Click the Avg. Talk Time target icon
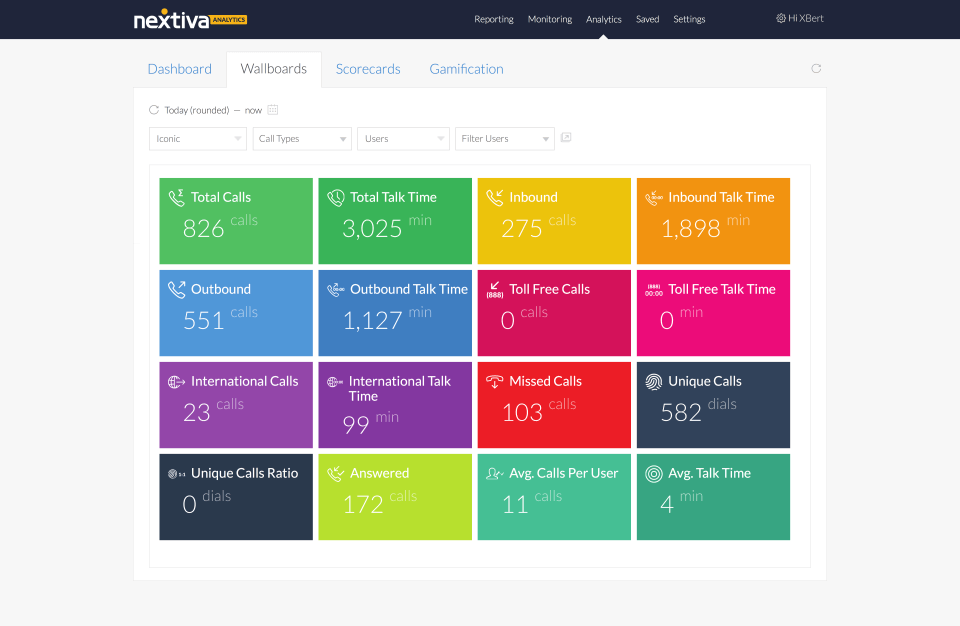960x626 pixels. [654, 473]
